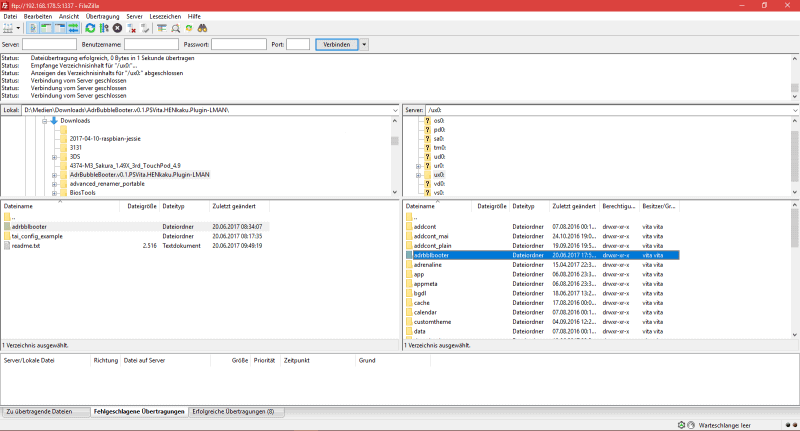Image resolution: width=800 pixels, height=431 pixels.
Task: Toggle the remote directory tree view
Action: [x=60, y=28]
